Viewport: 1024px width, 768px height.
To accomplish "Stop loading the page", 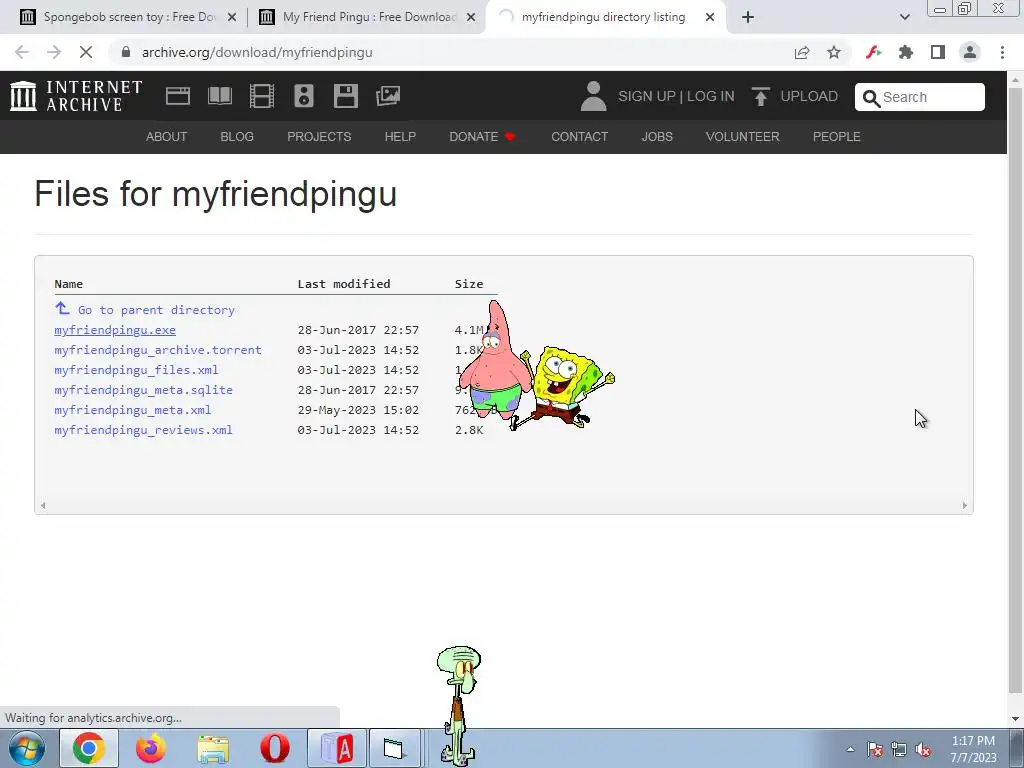I will (86, 52).
